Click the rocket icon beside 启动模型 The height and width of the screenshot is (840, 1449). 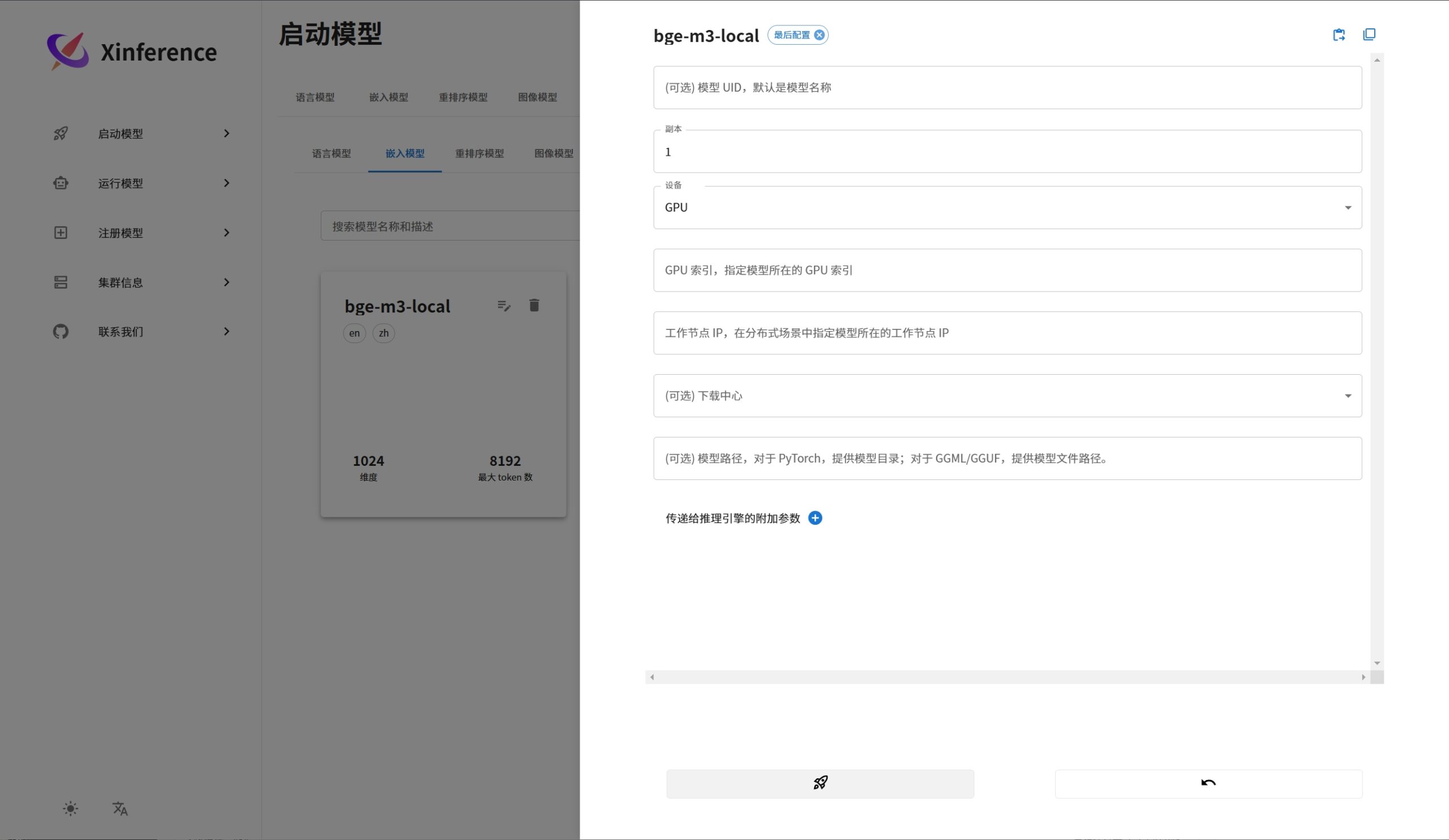(x=61, y=134)
